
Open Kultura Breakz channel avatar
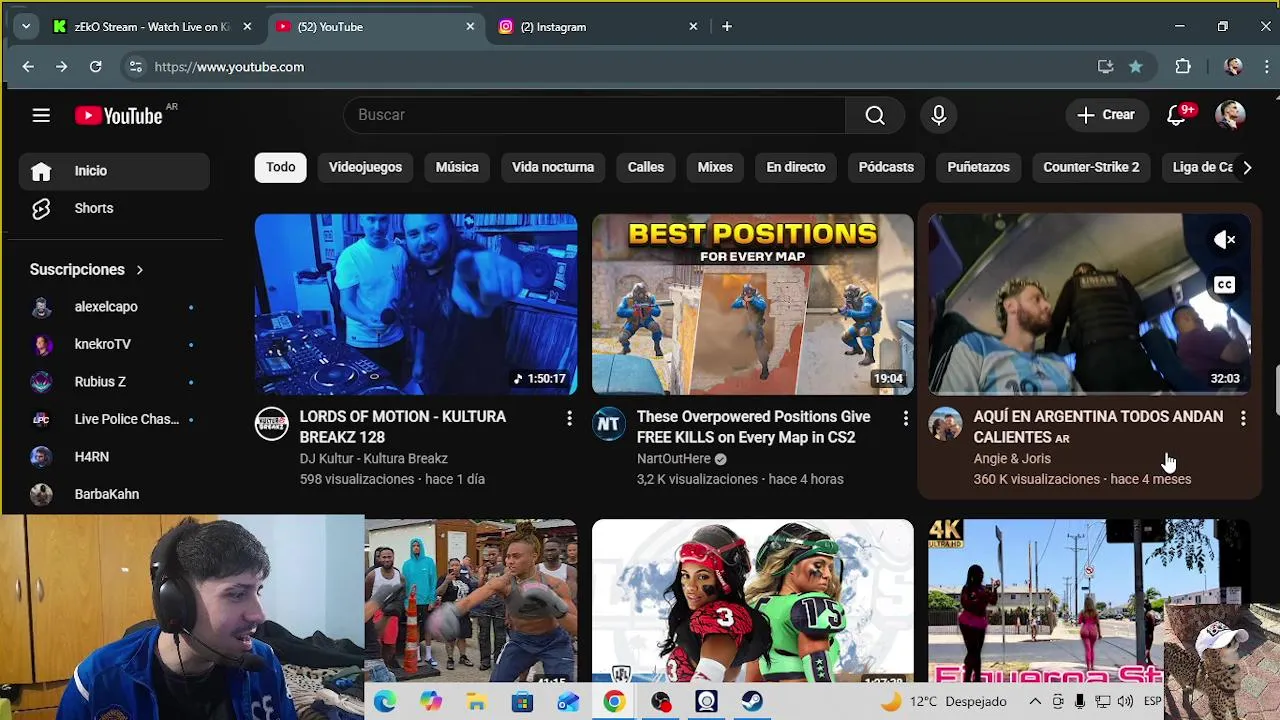[271, 424]
